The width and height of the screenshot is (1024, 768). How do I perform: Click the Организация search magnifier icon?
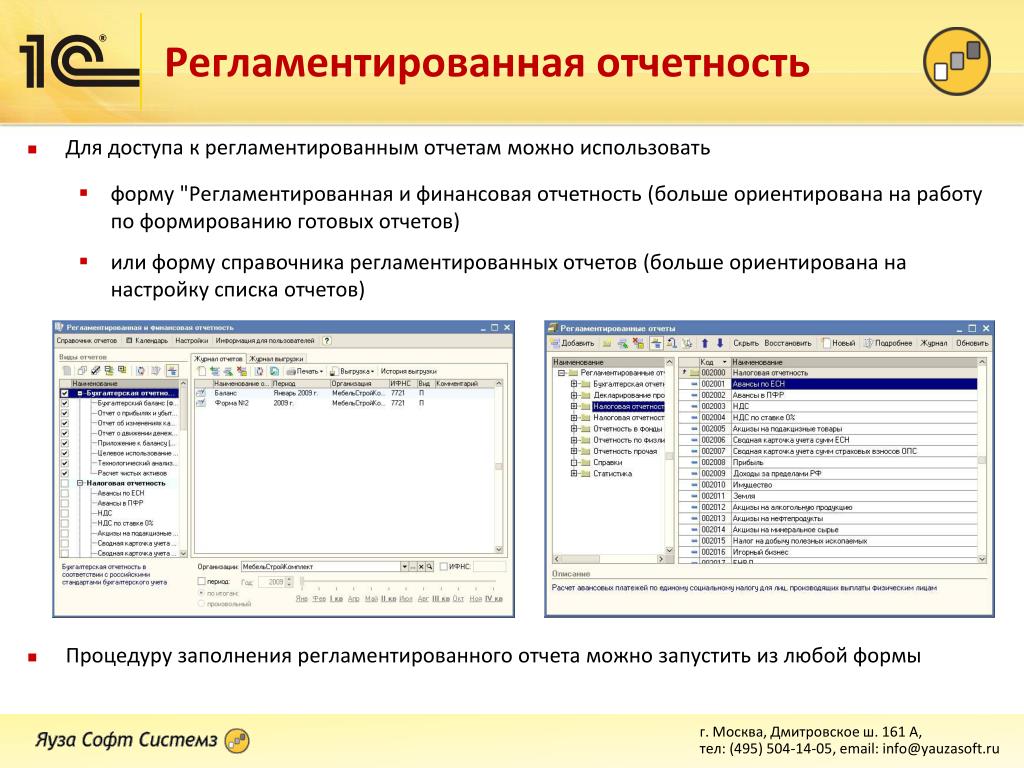pos(430,566)
